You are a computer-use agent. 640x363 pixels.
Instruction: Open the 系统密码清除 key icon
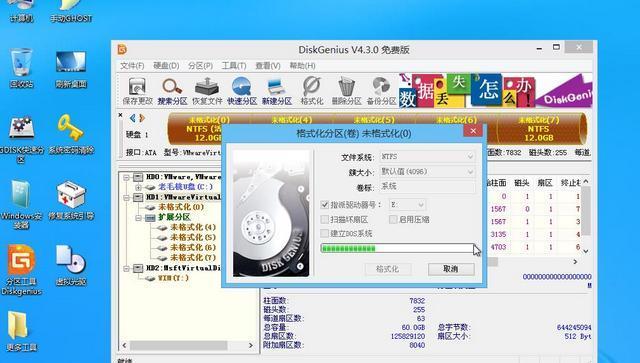click(x=71, y=134)
